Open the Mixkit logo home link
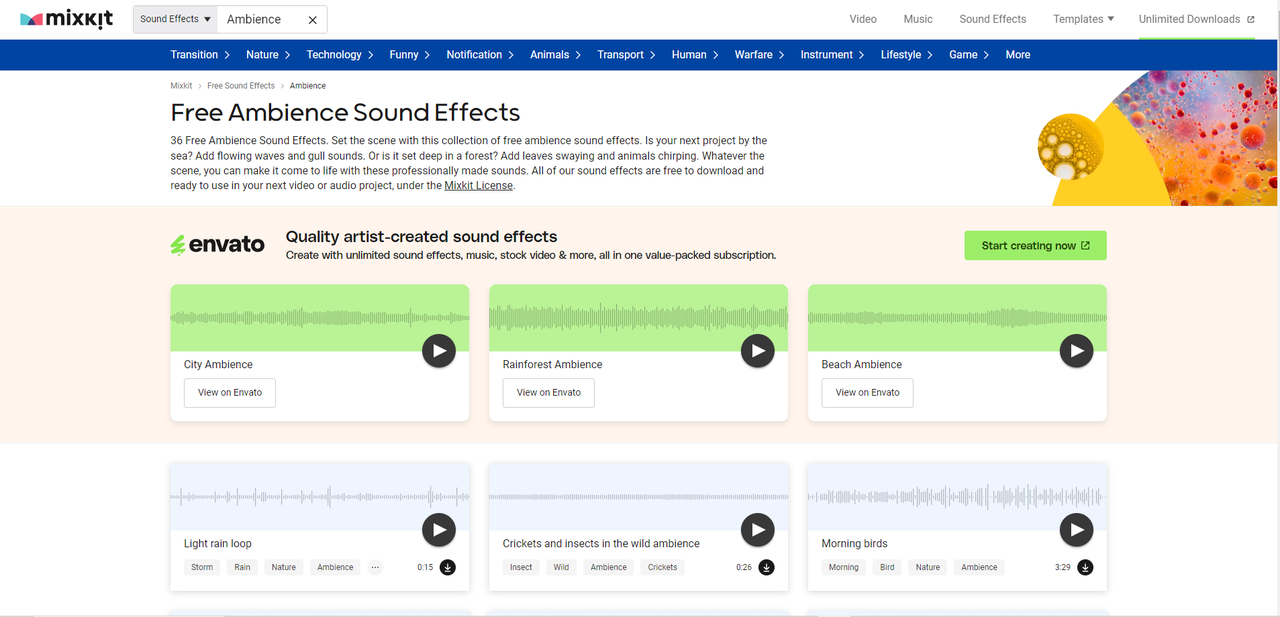Screen dimensions: 1280x617 67,19
